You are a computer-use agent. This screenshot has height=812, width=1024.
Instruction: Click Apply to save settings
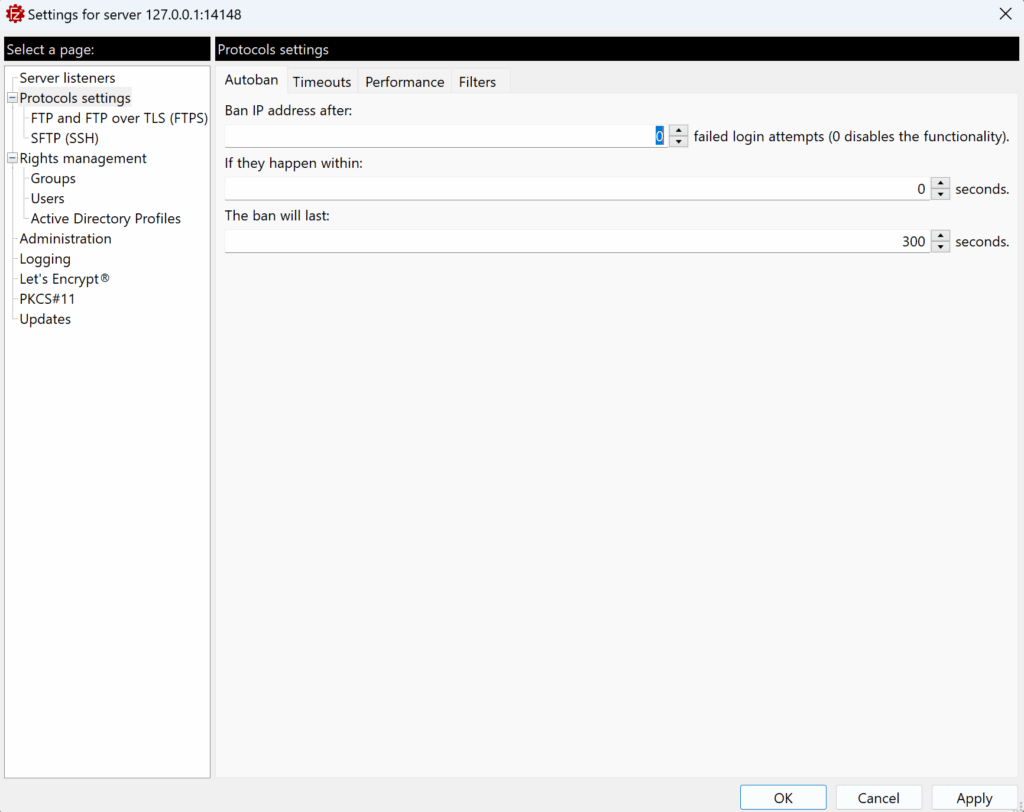click(x=973, y=798)
